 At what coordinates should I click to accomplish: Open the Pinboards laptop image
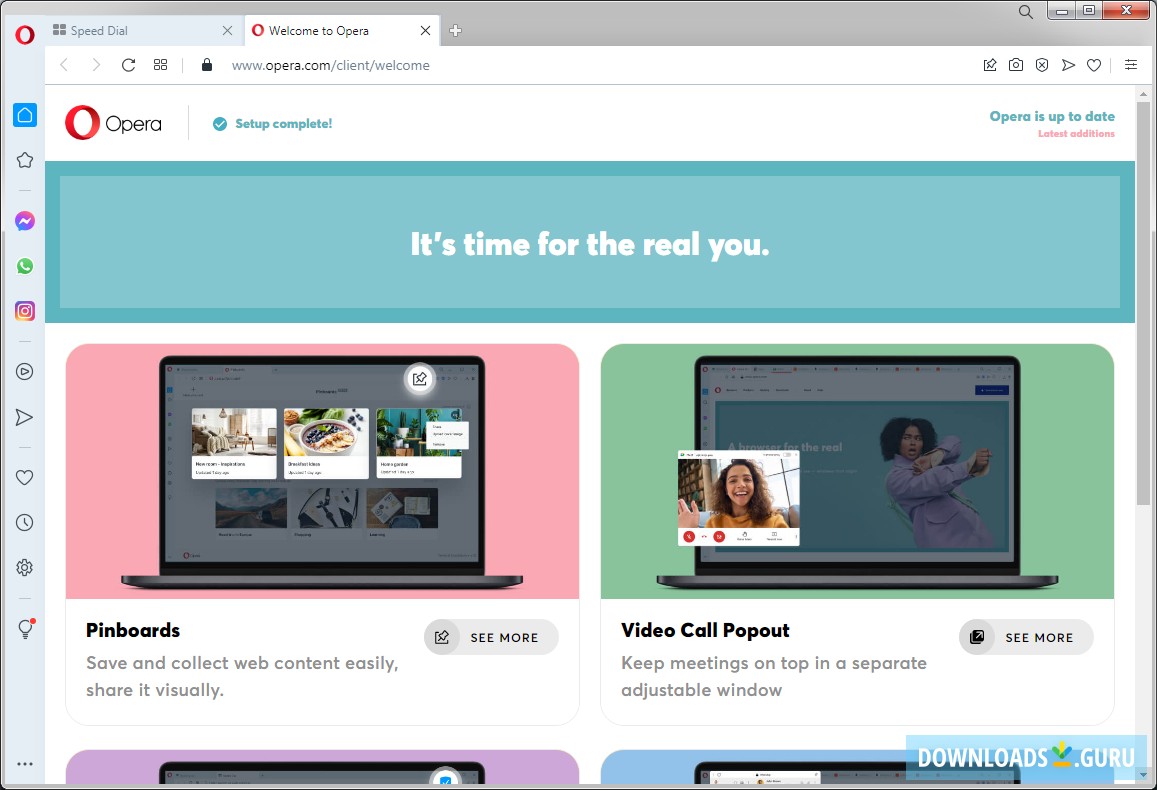click(x=322, y=471)
